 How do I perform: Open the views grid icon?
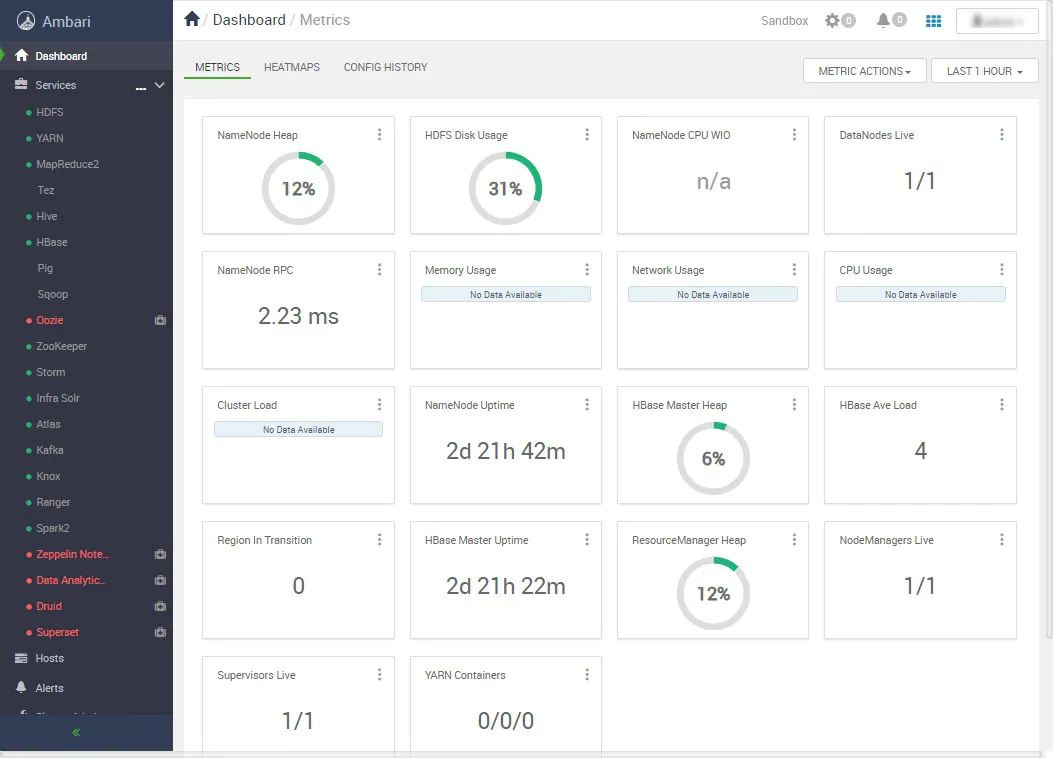coord(933,21)
